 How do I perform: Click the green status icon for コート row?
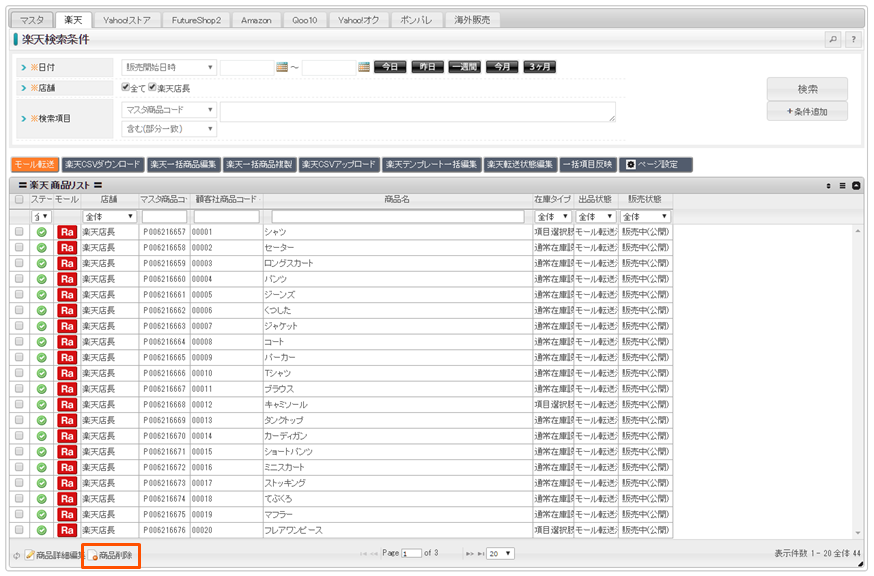click(41, 342)
